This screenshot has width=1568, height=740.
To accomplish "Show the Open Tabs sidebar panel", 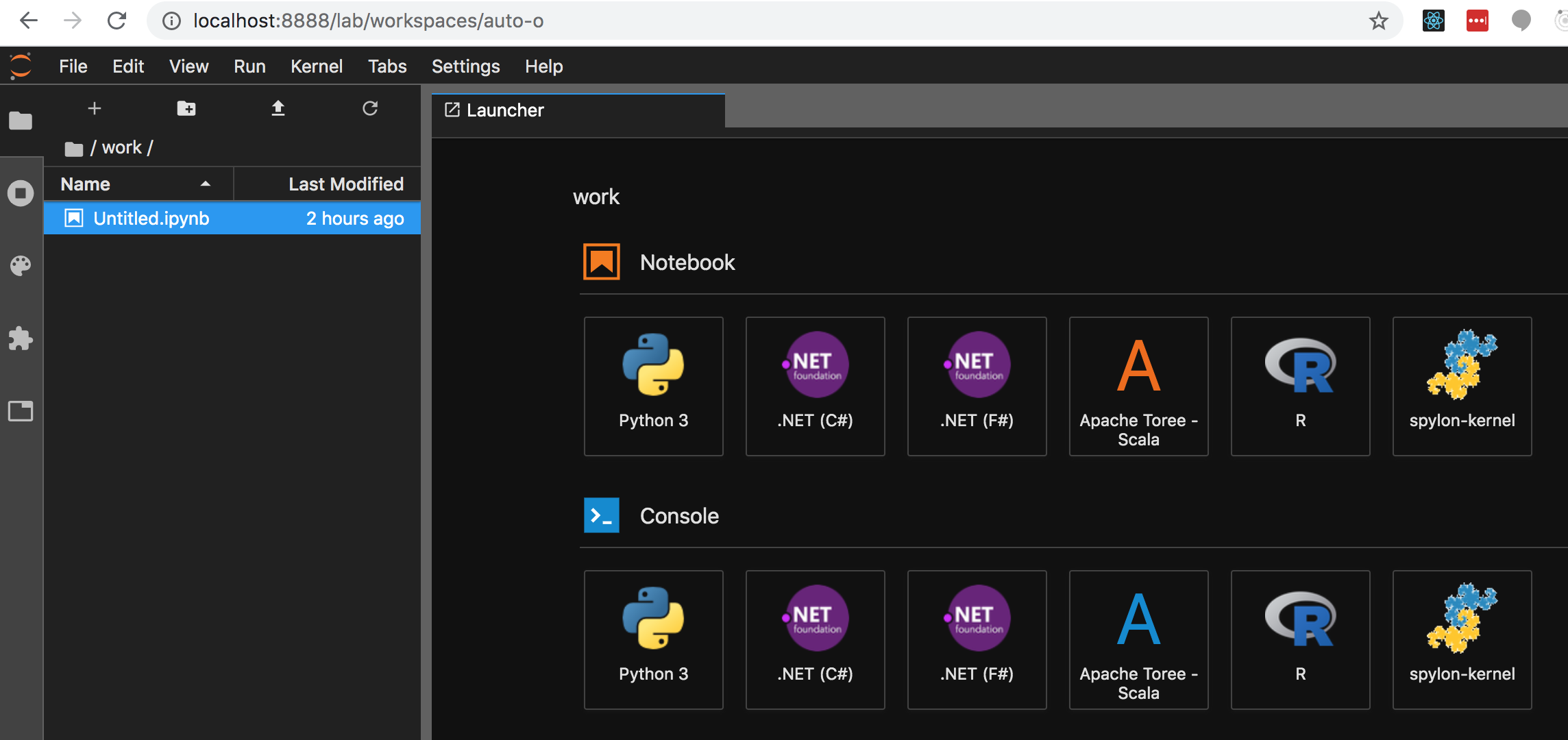I will point(21,411).
